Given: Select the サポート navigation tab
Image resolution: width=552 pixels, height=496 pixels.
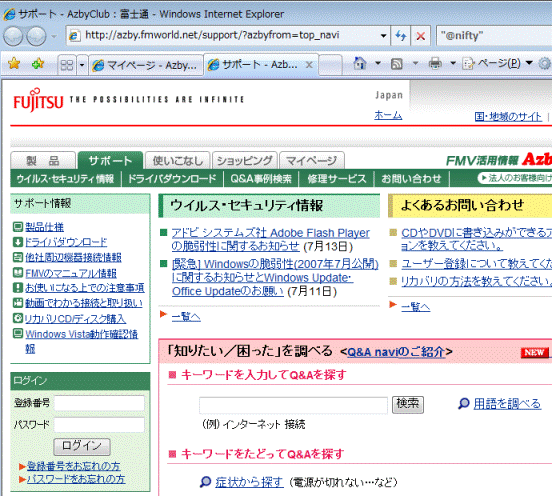Looking at the screenshot, I should coord(110,161).
